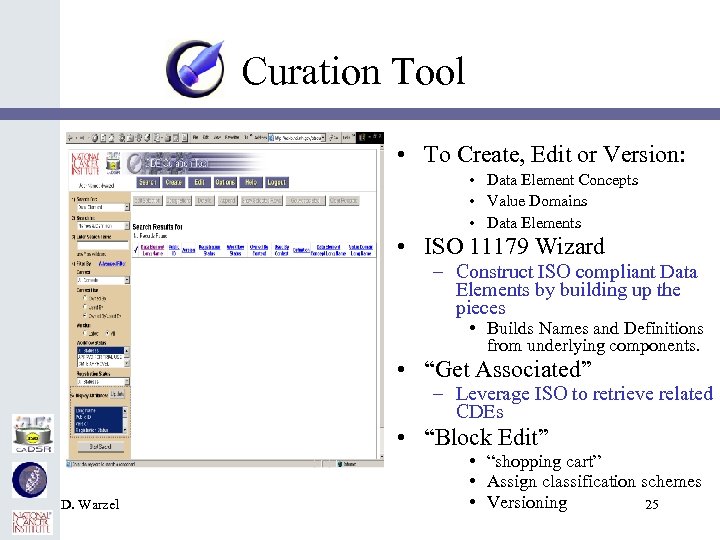Open the Registration Status dropdown
This screenshot has width=720, height=540.
(103, 382)
